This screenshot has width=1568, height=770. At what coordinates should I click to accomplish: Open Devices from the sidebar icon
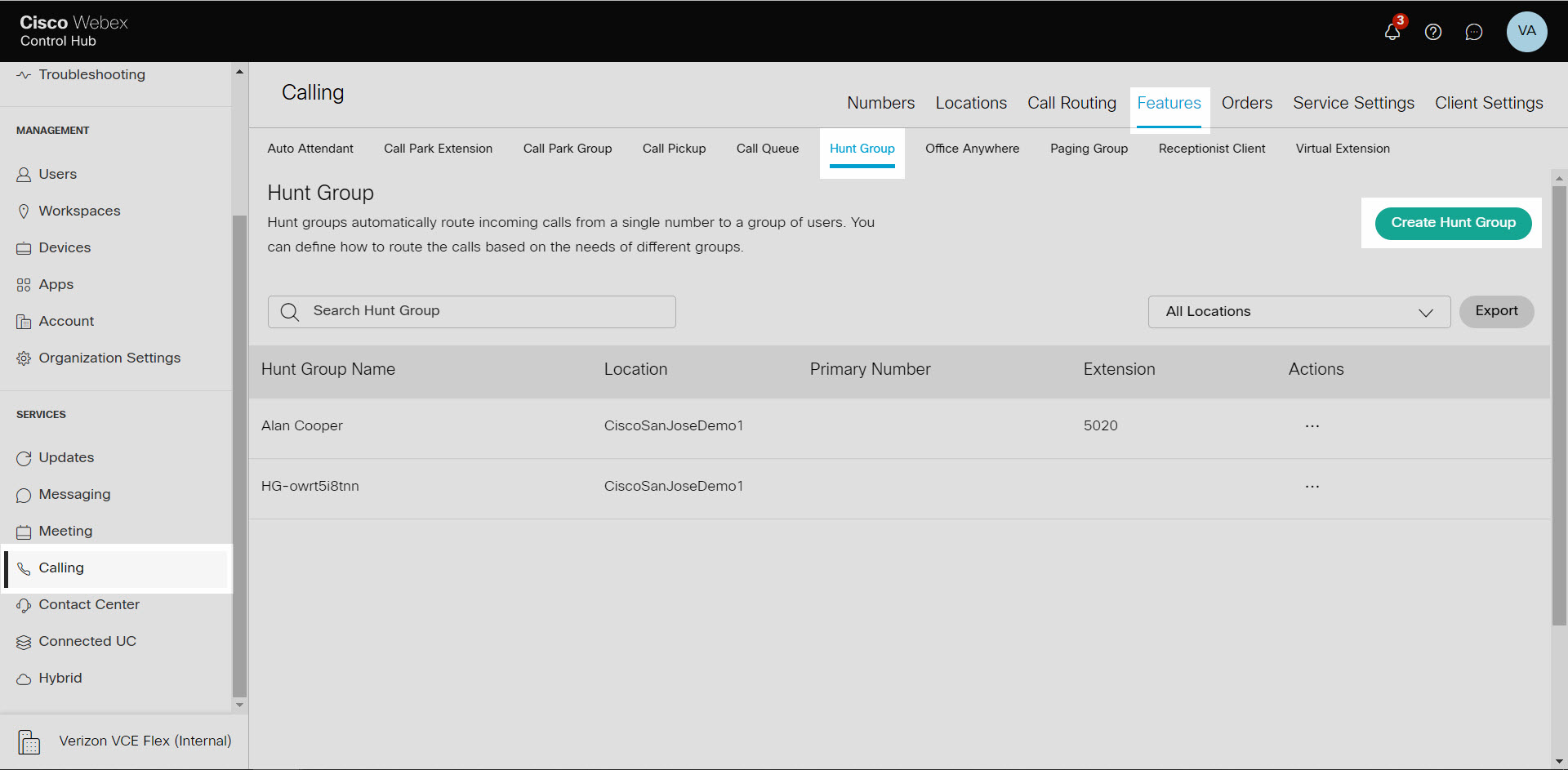point(24,247)
